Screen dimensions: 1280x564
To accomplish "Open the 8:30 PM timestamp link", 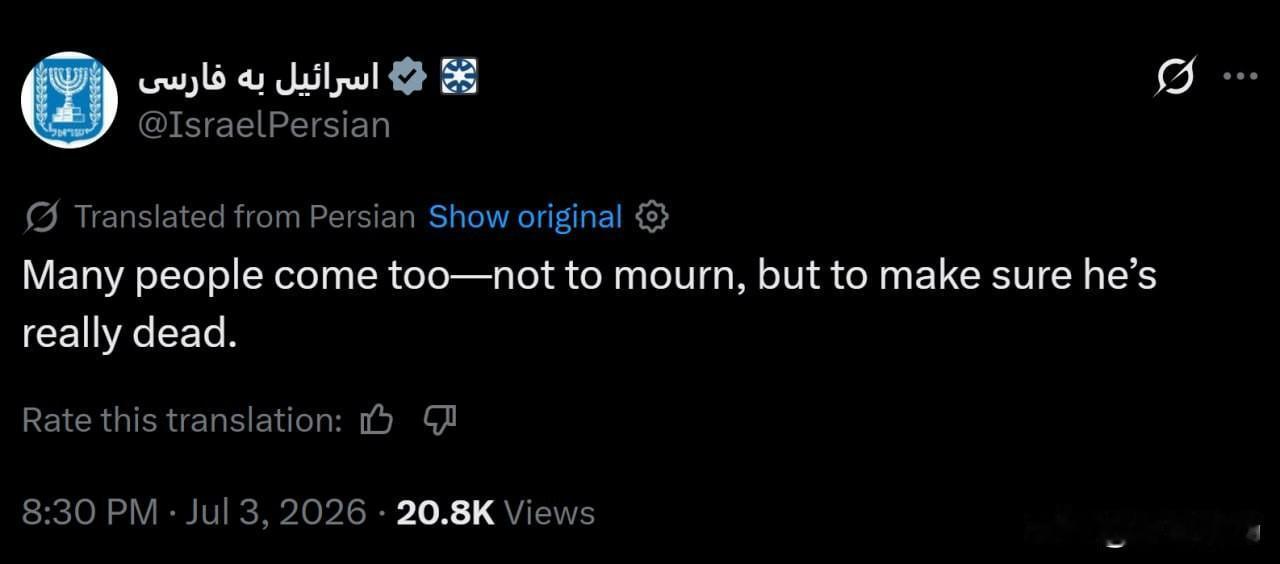I will pyautogui.click(x=90, y=512).
